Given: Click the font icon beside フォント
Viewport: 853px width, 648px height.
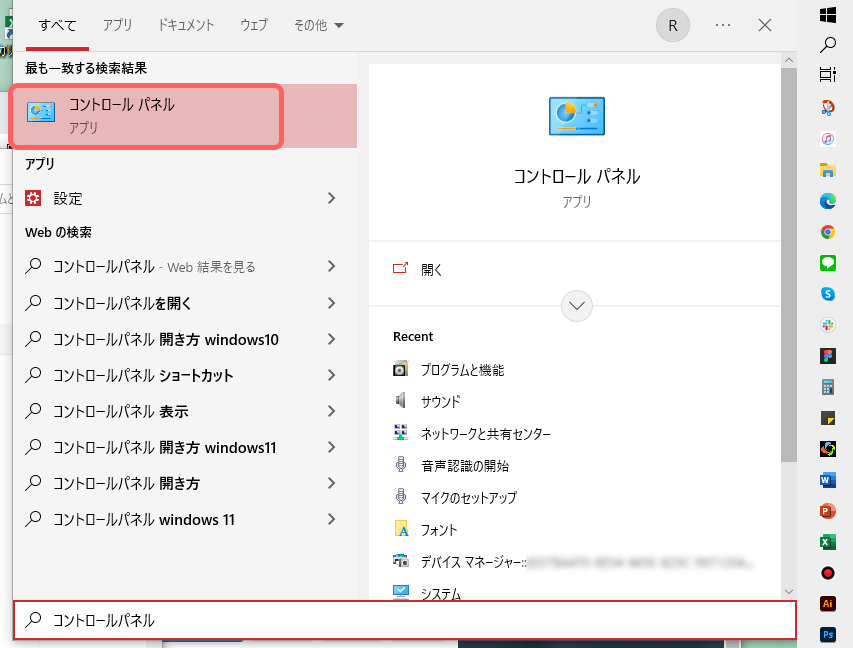Looking at the screenshot, I should coord(400,529).
